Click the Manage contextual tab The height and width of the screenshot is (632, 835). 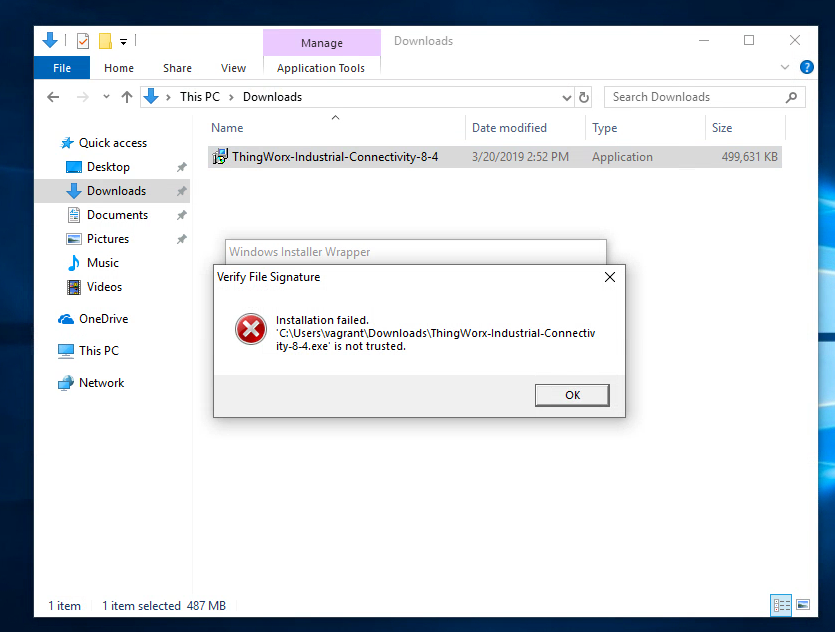click(322, 43)
